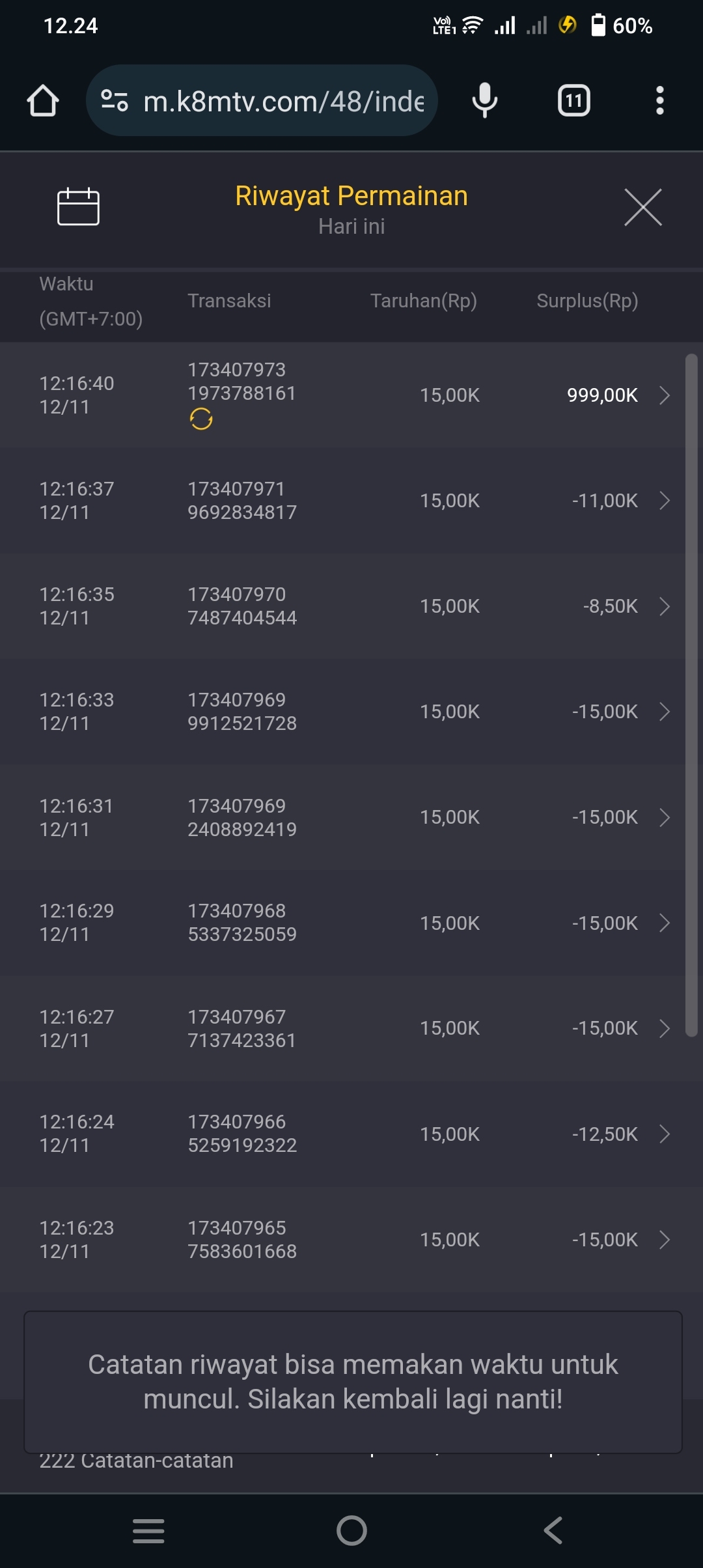The height and width of the screenshot is (1568, 703).
Task: Expand the -11,00K surplus row chevron
Action: 664,501
